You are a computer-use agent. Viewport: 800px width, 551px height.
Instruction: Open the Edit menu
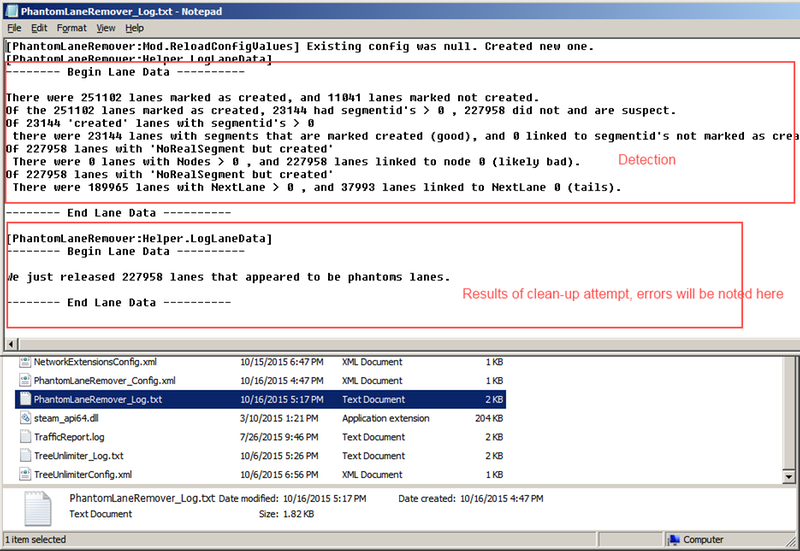coord(40,28)
